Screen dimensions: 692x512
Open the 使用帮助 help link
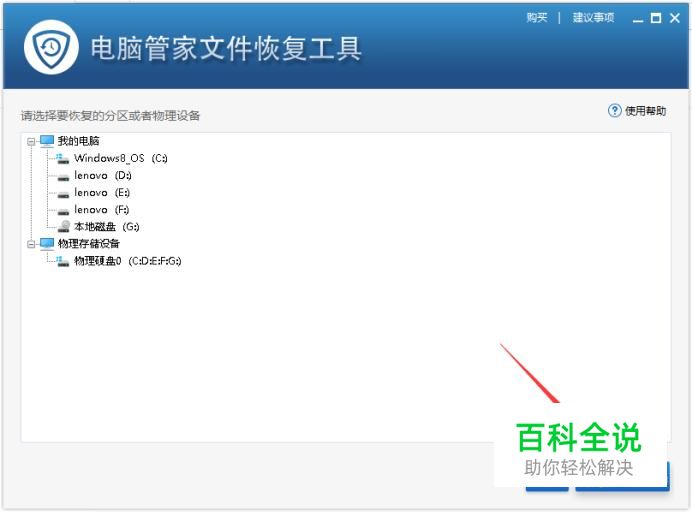coord(645,111)
